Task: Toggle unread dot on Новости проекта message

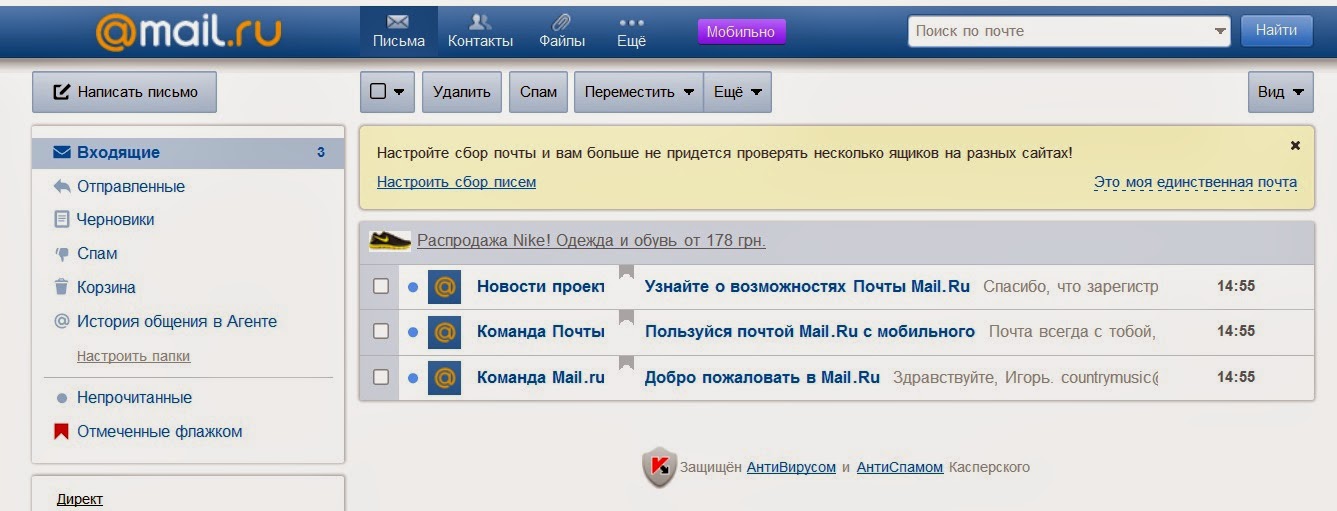Action: 413,287
